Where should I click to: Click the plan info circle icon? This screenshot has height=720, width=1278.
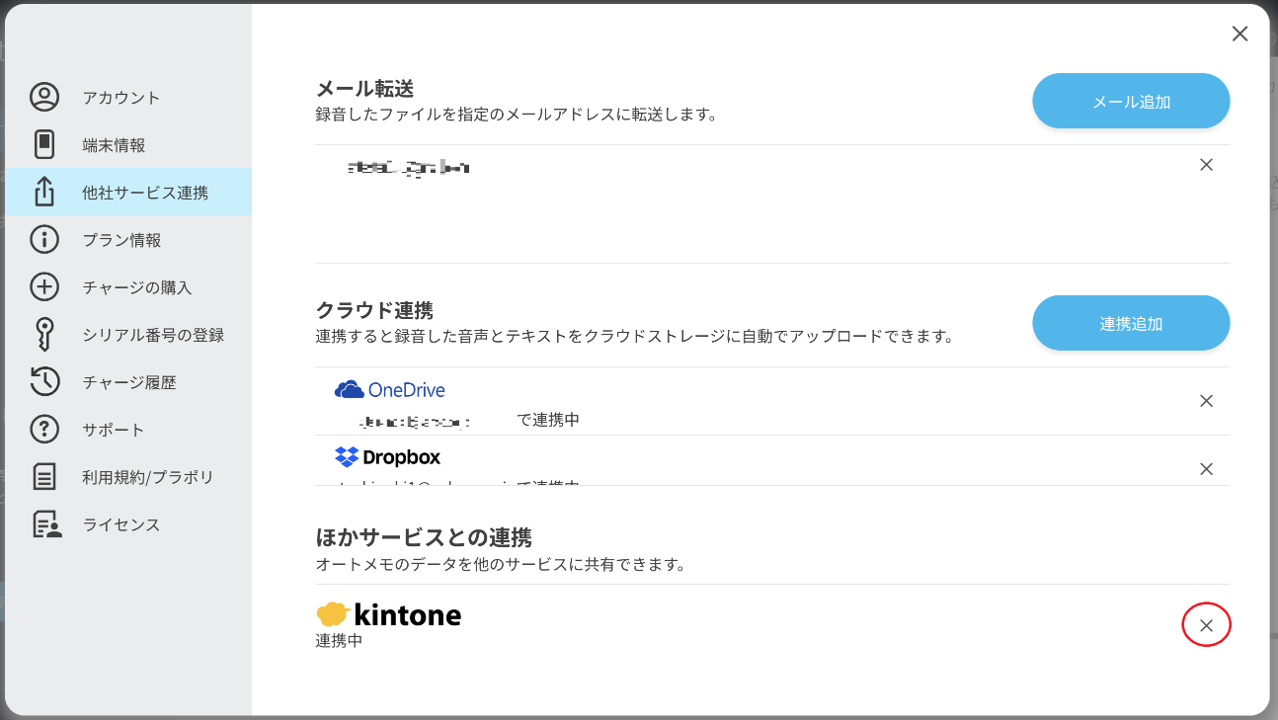tap(44, 240)
